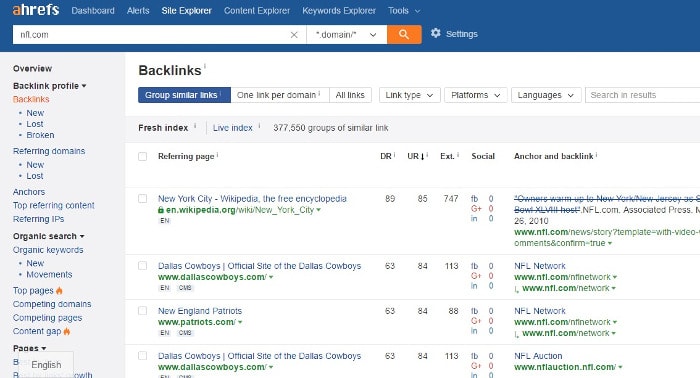Viewport: 700px width, 378px height.
Task: Click UR column sort arrow
Action: pyautogui.click(x=422, y=157)
